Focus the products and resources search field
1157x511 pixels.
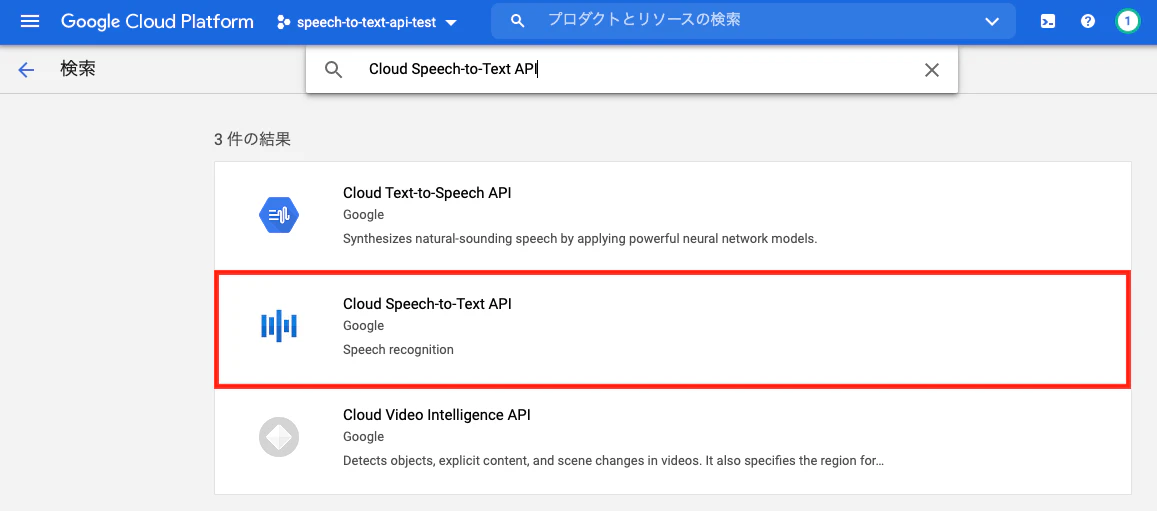pyautogui.click(x=753, y=21)
